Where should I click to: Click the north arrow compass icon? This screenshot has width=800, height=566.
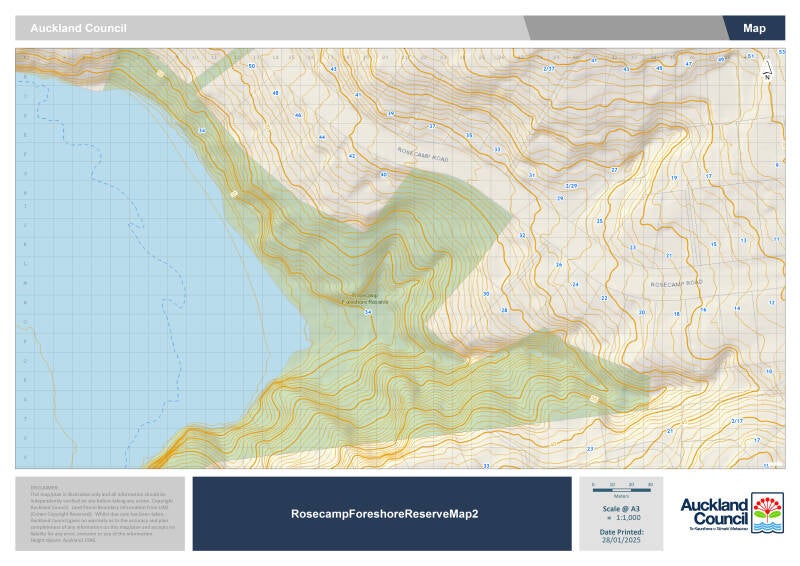pyautogui.click(x=767, y=70)
